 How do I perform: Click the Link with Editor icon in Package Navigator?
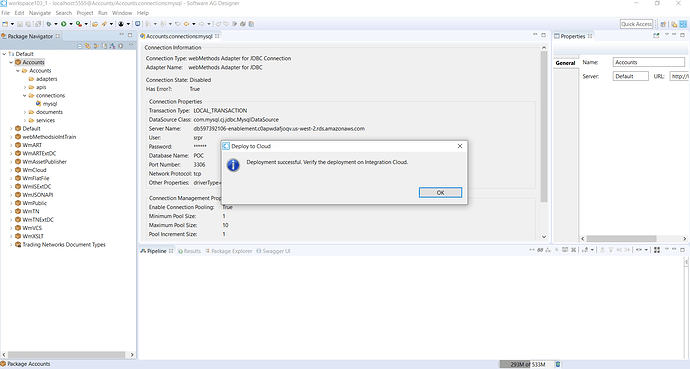[x=87, y=46]
